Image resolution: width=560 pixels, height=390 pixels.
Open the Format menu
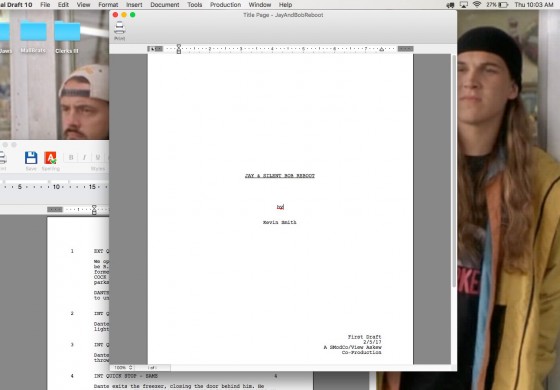click(x=108, y=5)
